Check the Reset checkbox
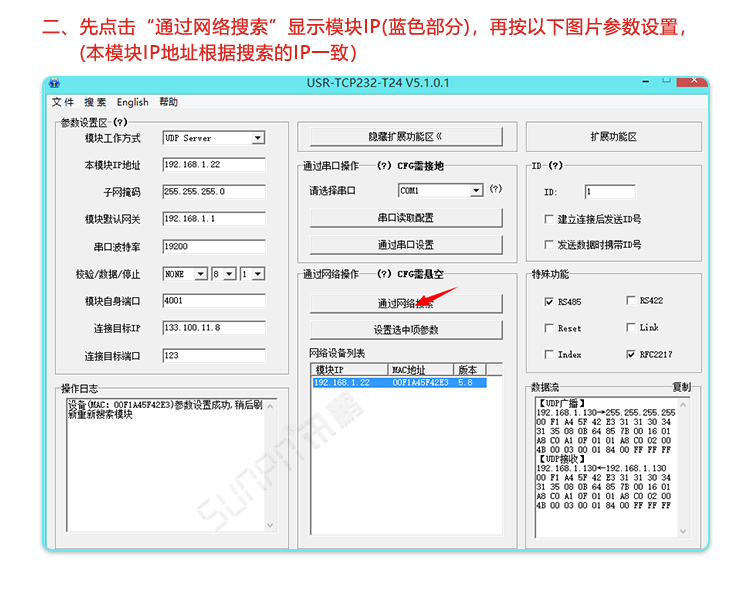 coord(549,328)
